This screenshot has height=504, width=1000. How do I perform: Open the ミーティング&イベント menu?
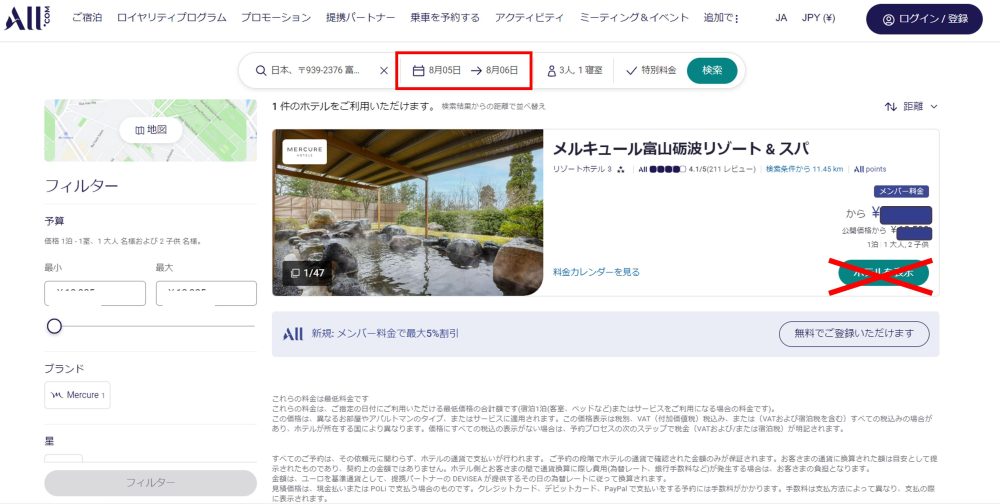634,18
